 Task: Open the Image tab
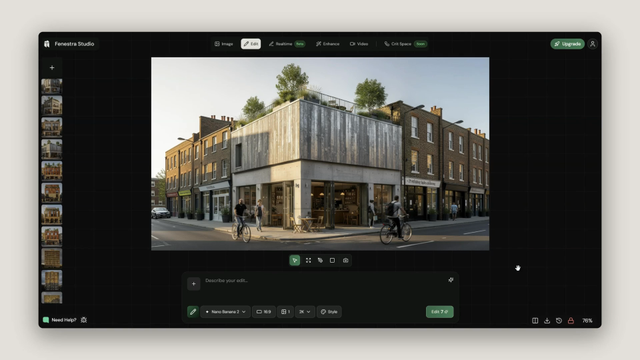pos(224,44)
